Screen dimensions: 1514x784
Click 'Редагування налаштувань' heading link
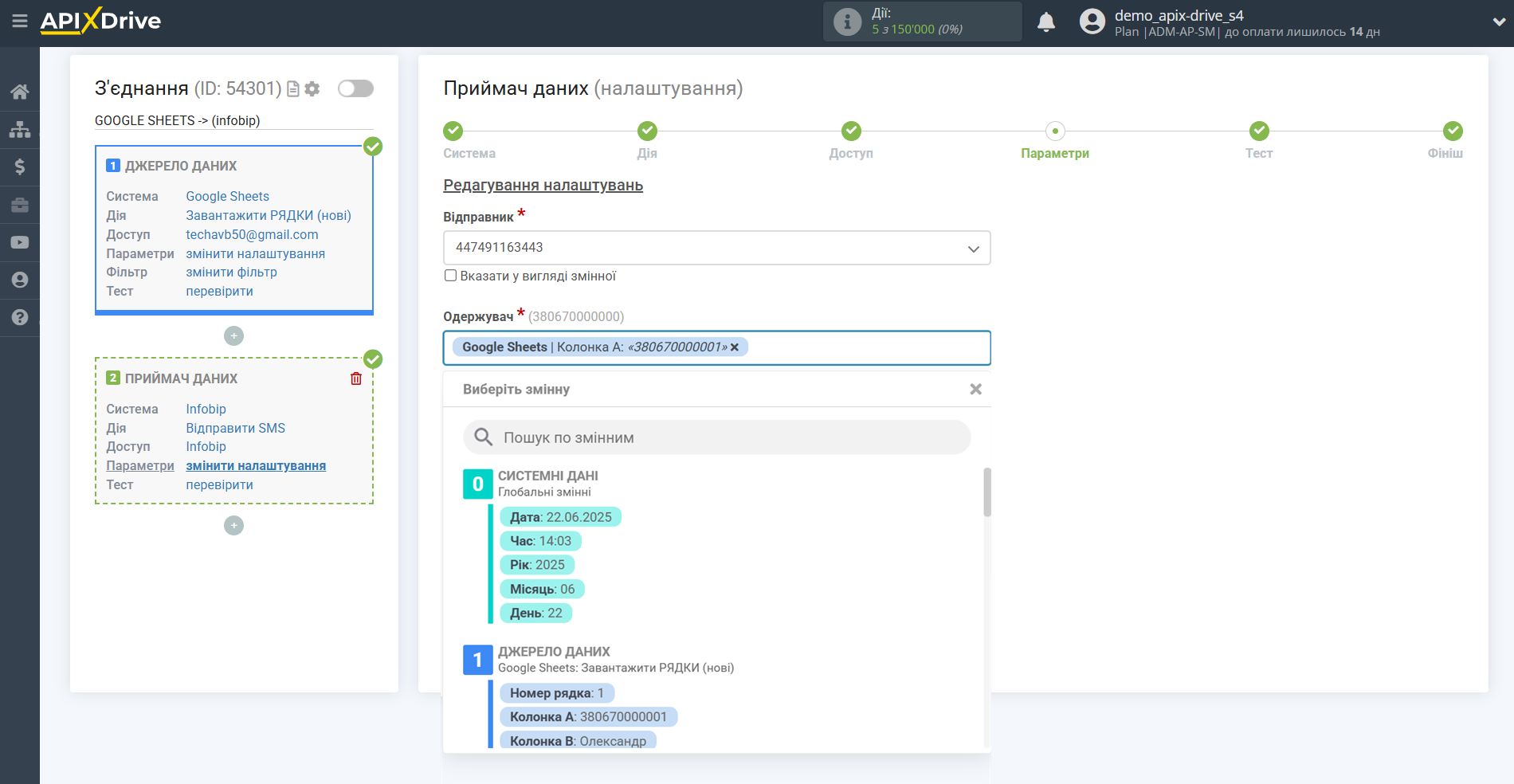(x=543, y=185)
